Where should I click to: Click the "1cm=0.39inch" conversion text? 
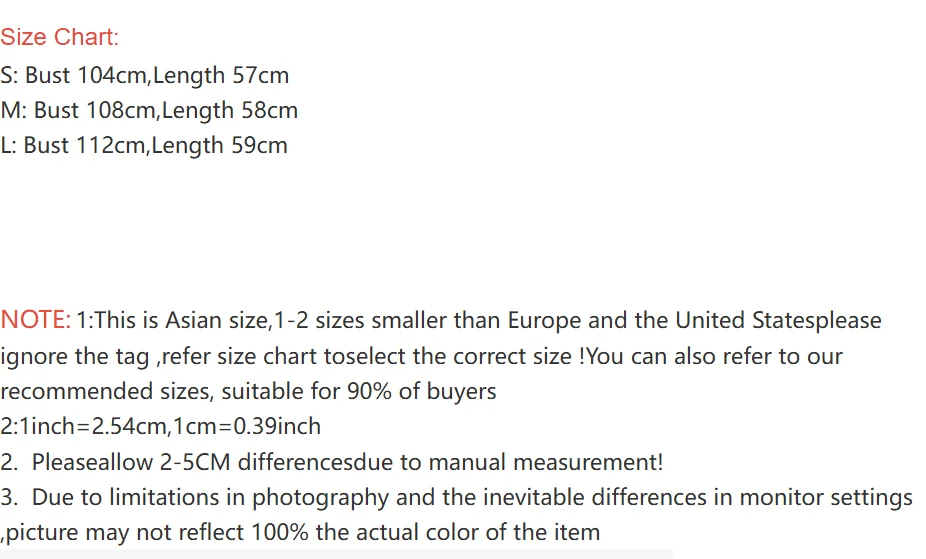click(250, 426)
